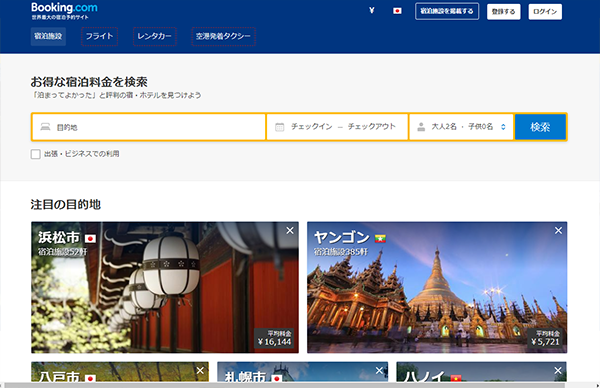Dismiss the 浜松市 destination card
This screenshot has height=388, width=600.
pyautogui.click(x=290, y=230)
